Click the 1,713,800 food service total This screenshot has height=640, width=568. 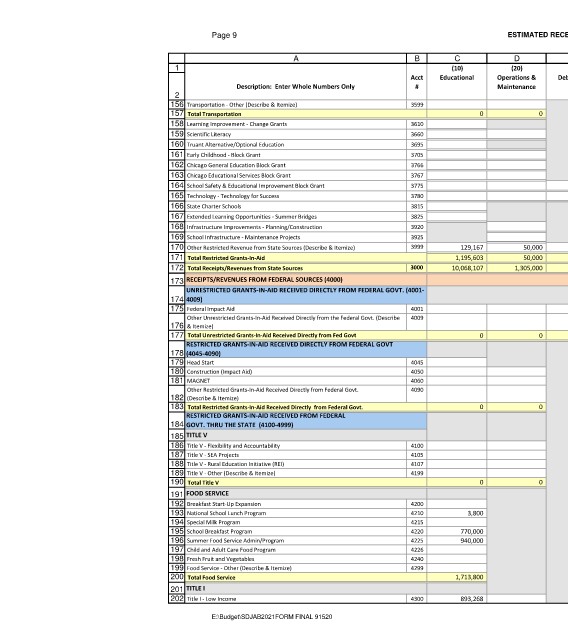pos(470,577)
